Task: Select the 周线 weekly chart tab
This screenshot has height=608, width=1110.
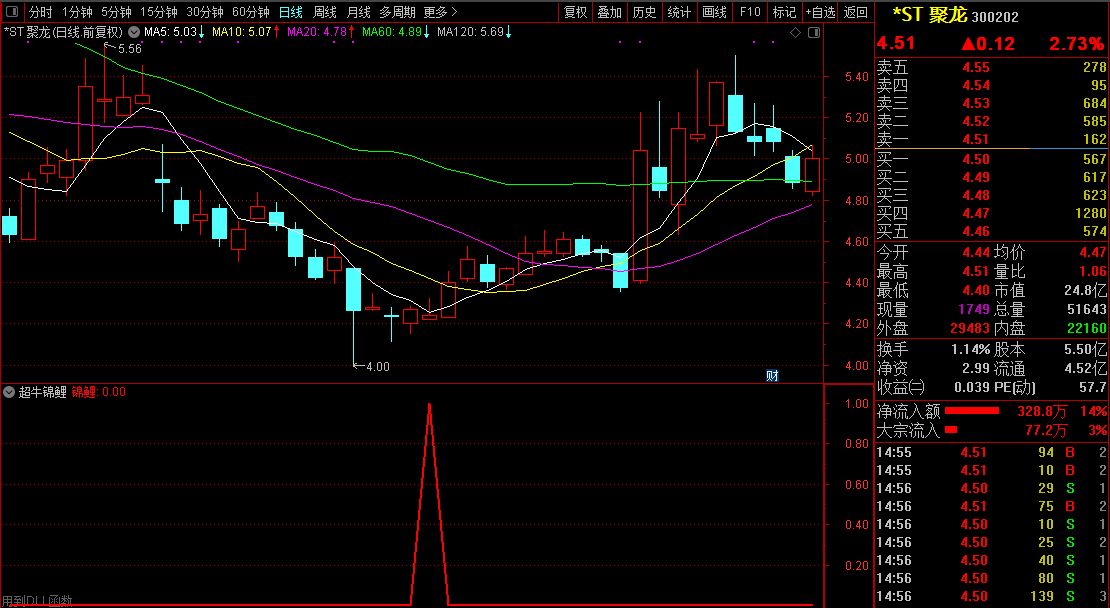Action: (x=324, y=12)
